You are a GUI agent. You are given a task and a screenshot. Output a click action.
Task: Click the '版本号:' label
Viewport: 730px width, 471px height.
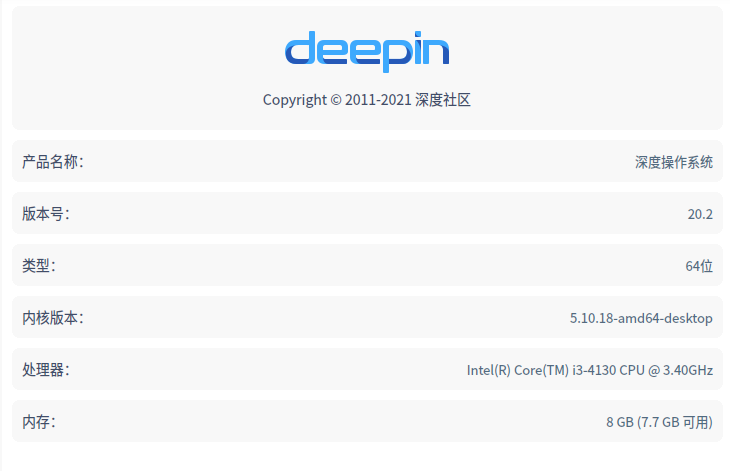tap(46, 214)
